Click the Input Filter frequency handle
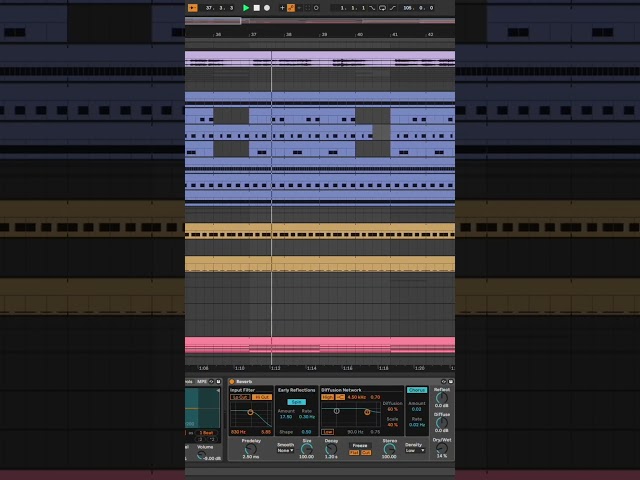The height and width of the screenshot is (480, 640). 251,412
